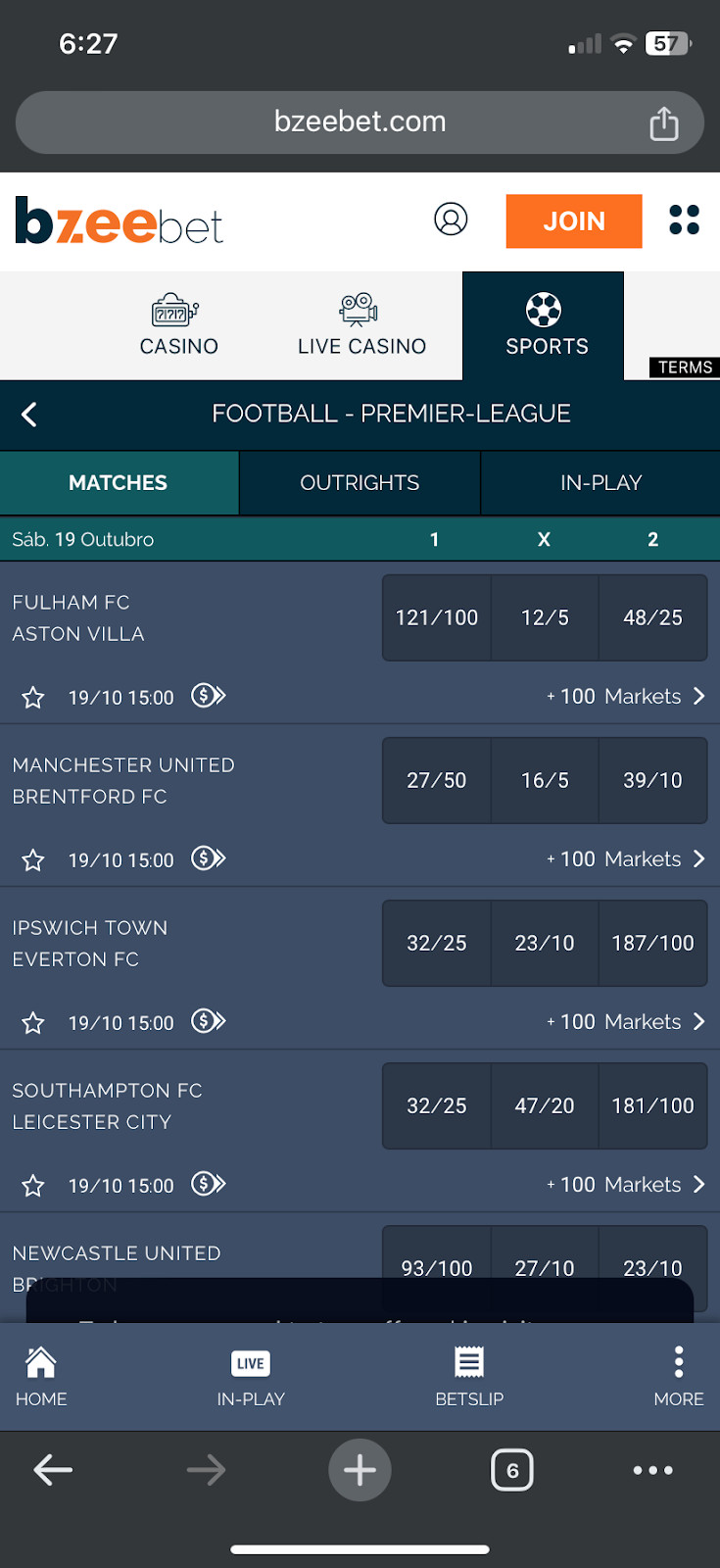Expand +100 Markets for Fulham match
This screenshot has width=720, height=1568.
coord(625,696)
